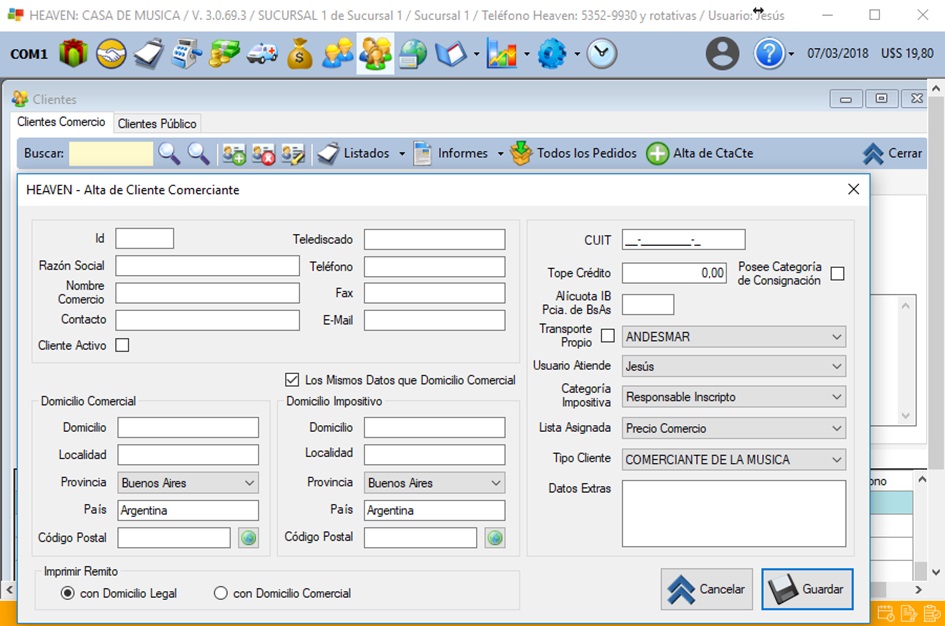Click the Datos Extras text area

coord(733,513)
